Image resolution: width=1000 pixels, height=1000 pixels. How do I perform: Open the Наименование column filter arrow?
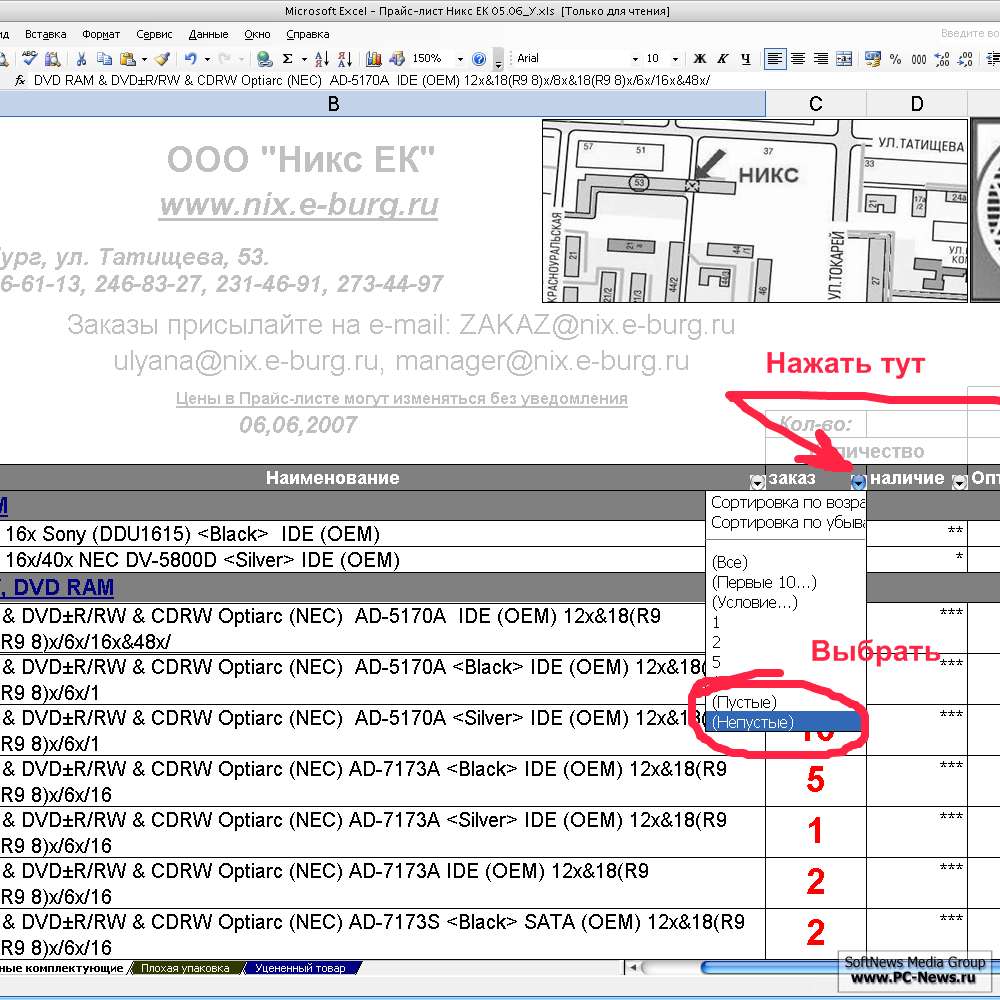click(757, 482)
